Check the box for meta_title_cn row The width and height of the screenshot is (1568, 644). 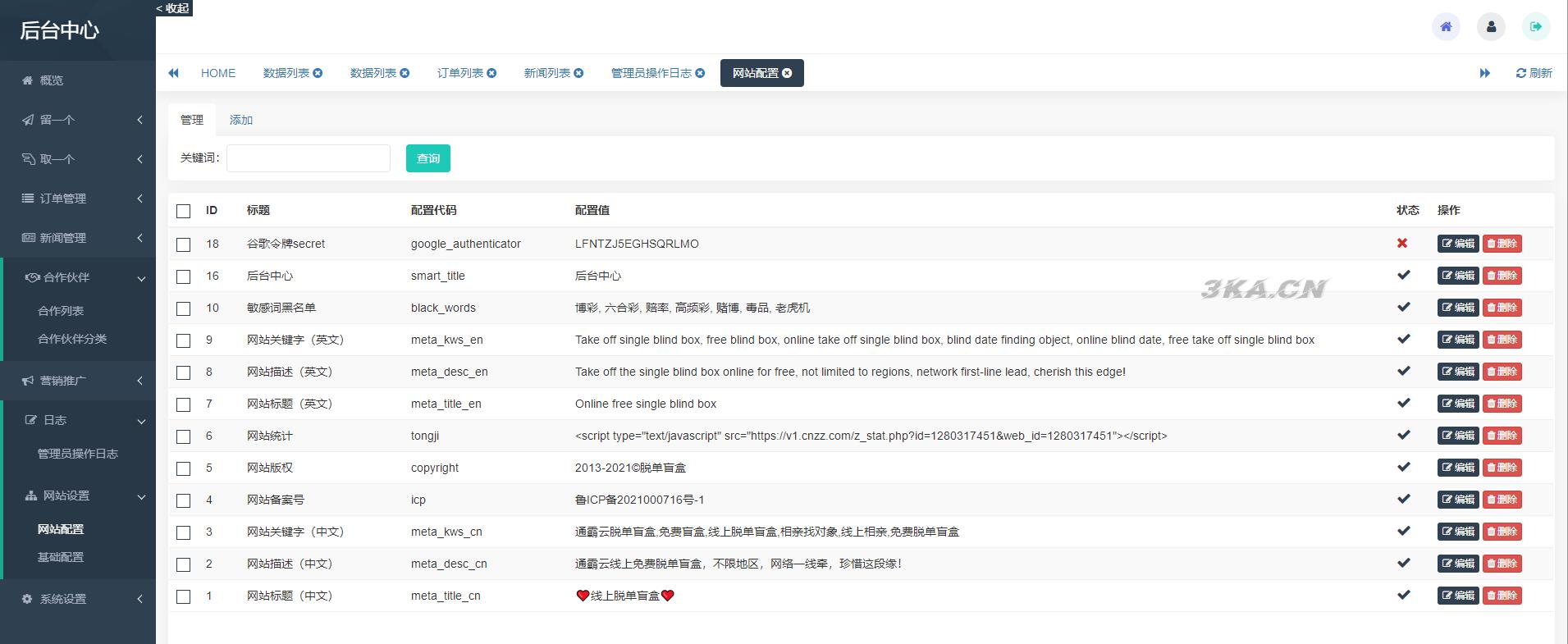184,596
